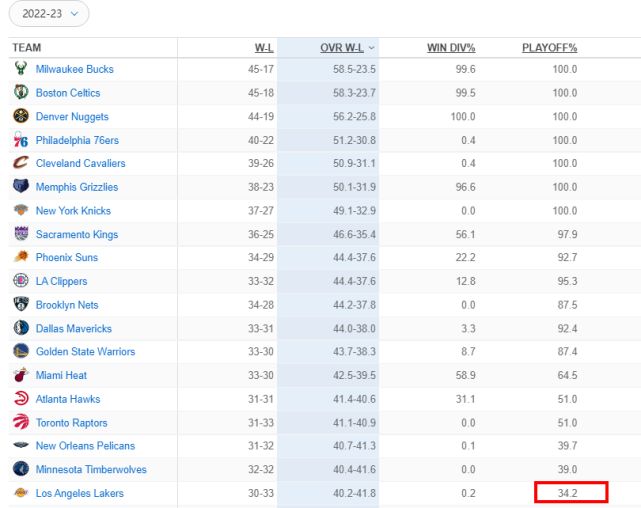Sort by OVR W-L column header
The width and height of the screenshot is (641, 508).
[342, 48]
